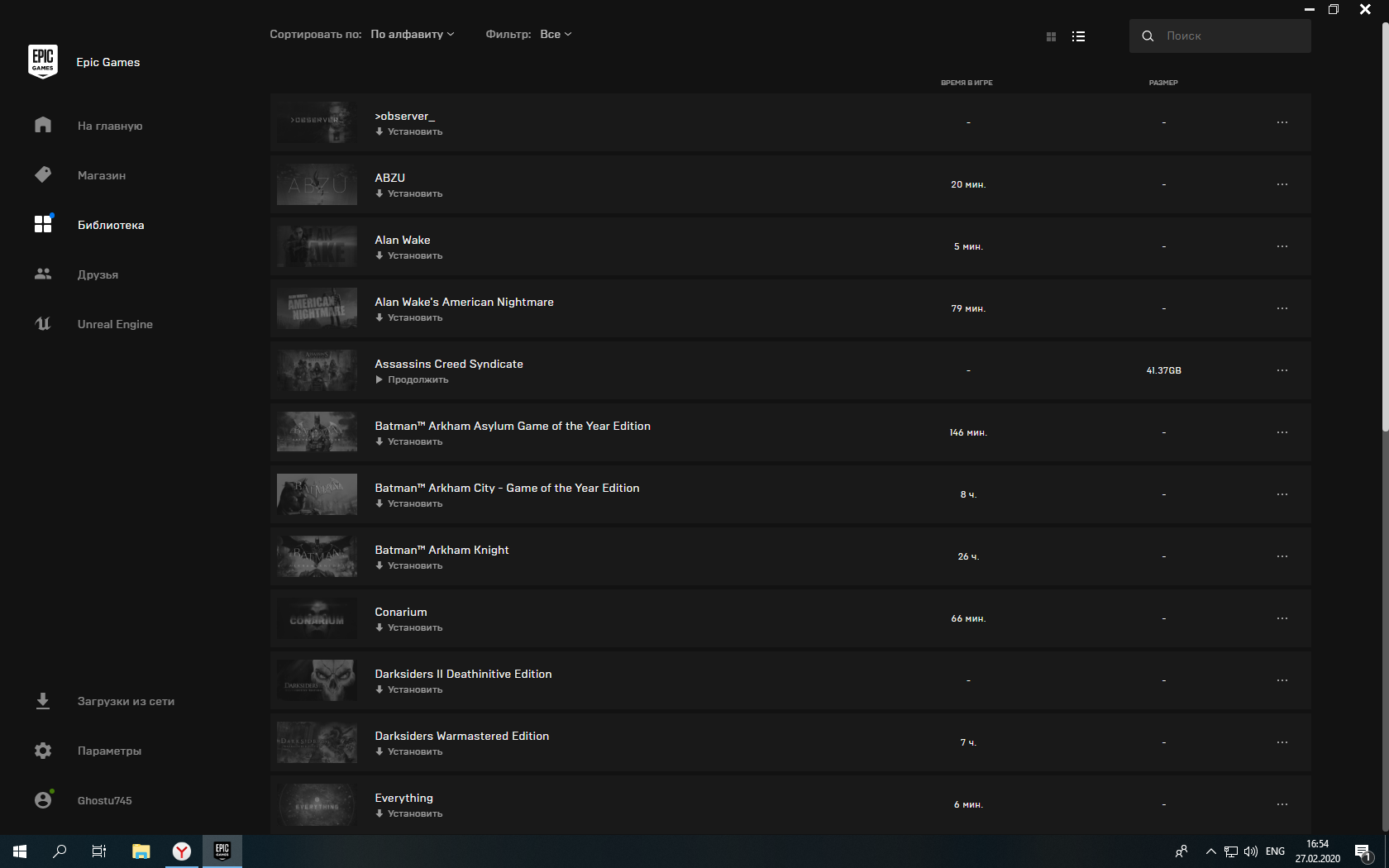Open more options for Conarium
Viewport: 1389px width, 868px height.
[x=1282, y=618]
